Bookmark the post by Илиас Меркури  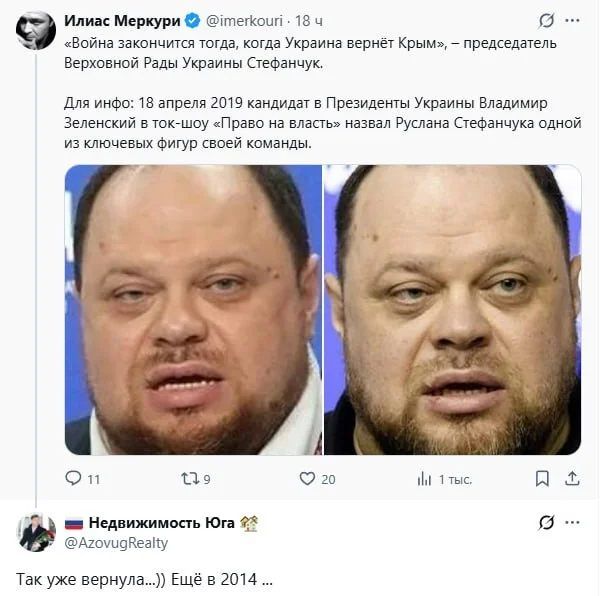coord(542,478)
